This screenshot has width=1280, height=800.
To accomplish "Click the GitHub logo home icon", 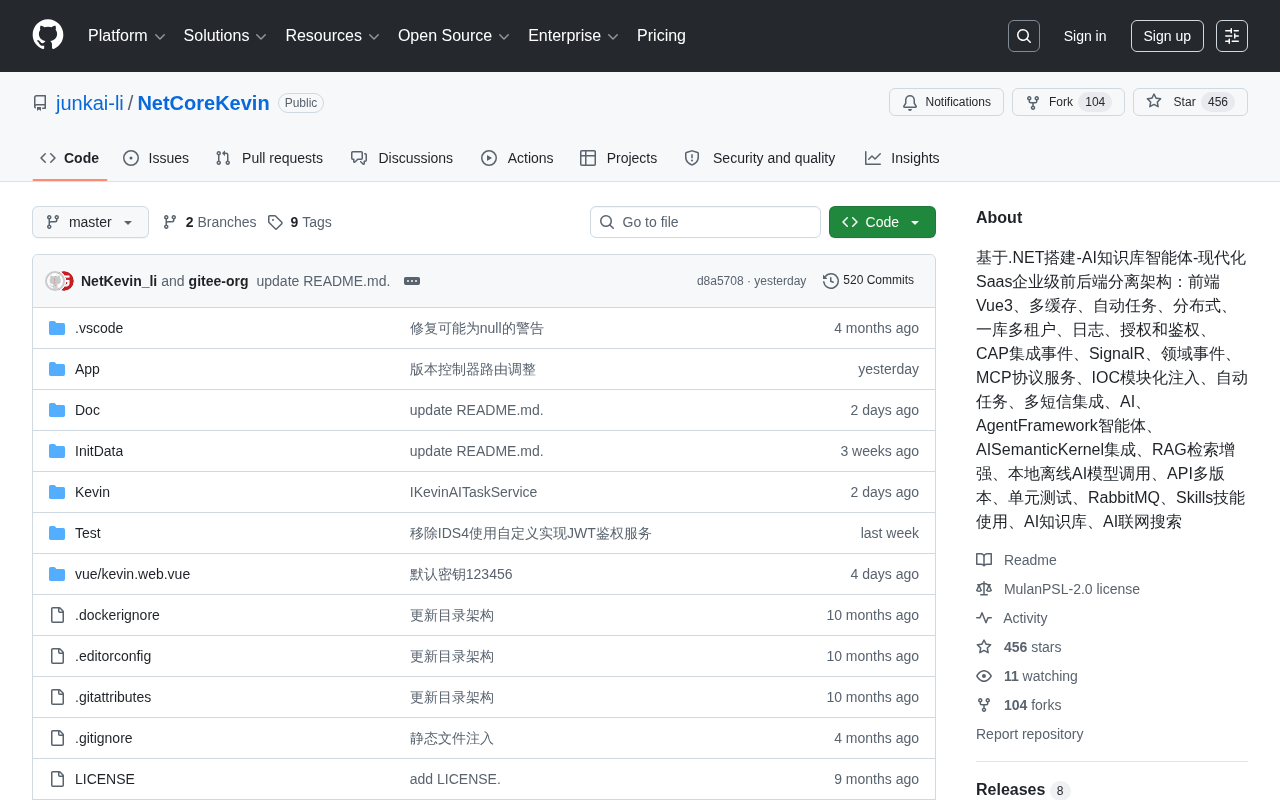I will pyautogui.click(x=48, y=35).
